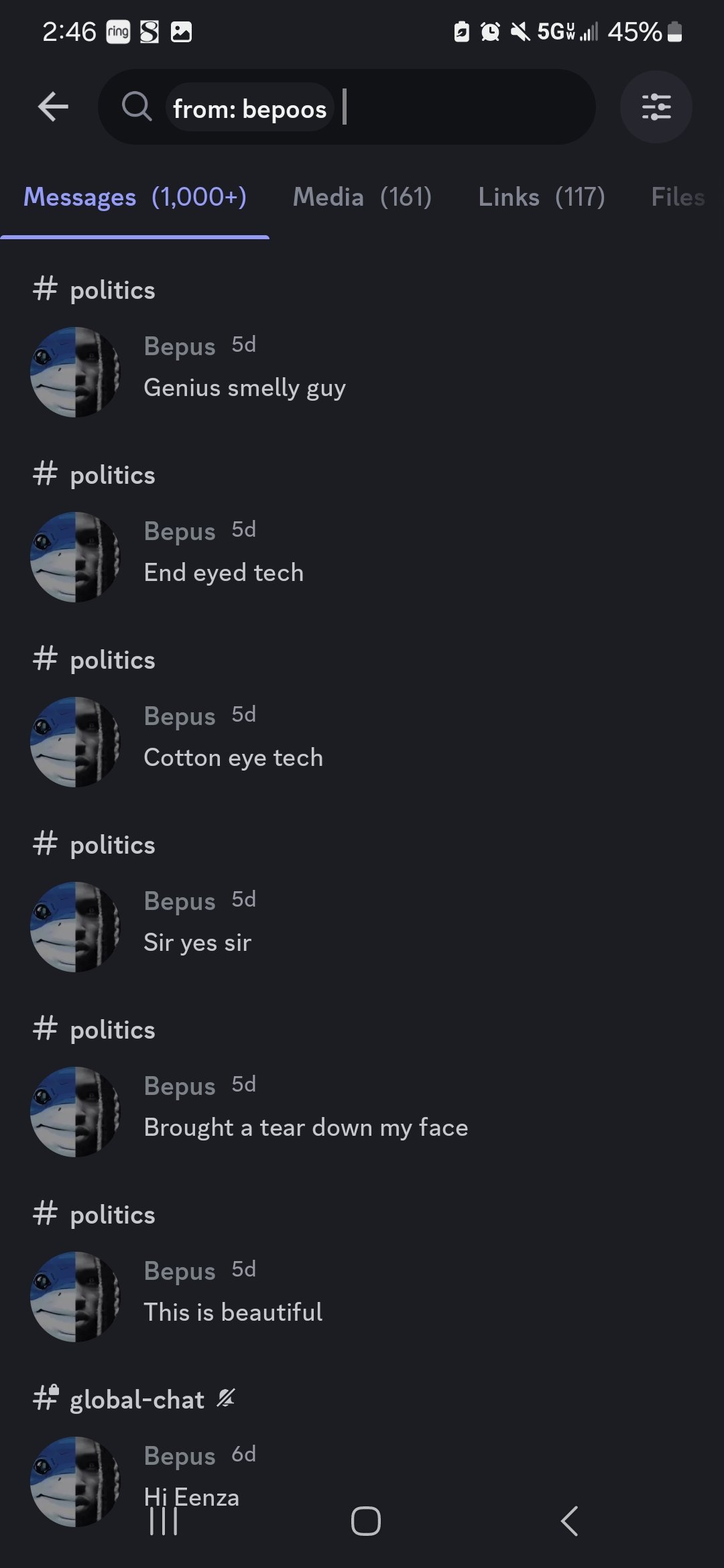Tap the back arrow beside search

click(54, 107)
